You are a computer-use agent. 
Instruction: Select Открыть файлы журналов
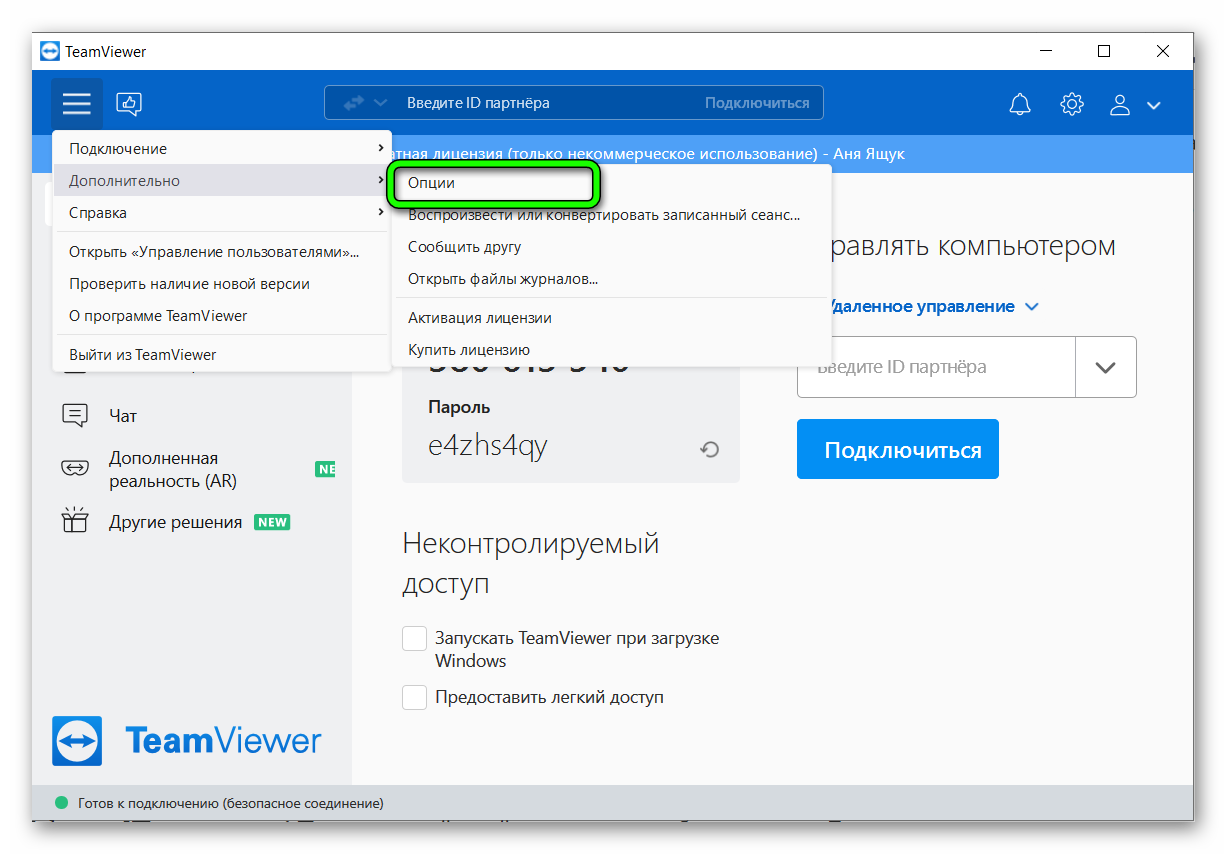[612, 279]
